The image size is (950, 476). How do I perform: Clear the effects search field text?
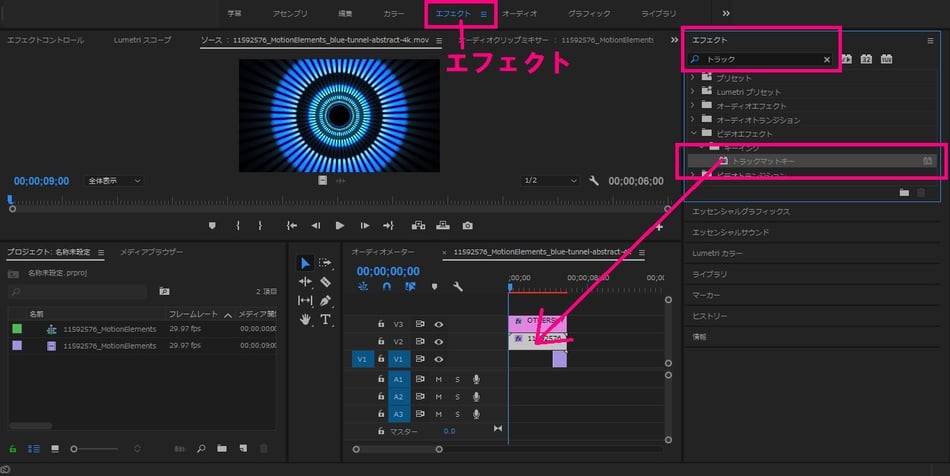tap(826, 60)
